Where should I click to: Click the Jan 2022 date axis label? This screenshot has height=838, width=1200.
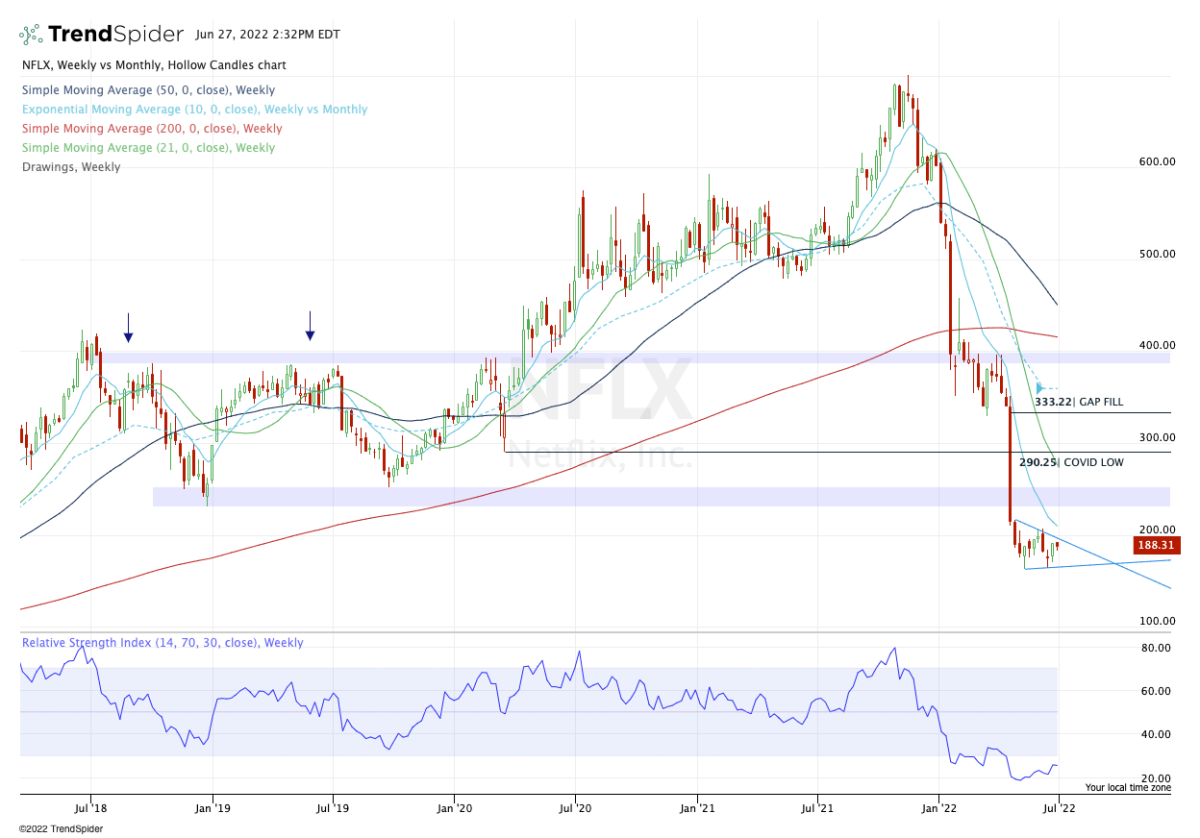pyautogui.click(x=938, y=806)
